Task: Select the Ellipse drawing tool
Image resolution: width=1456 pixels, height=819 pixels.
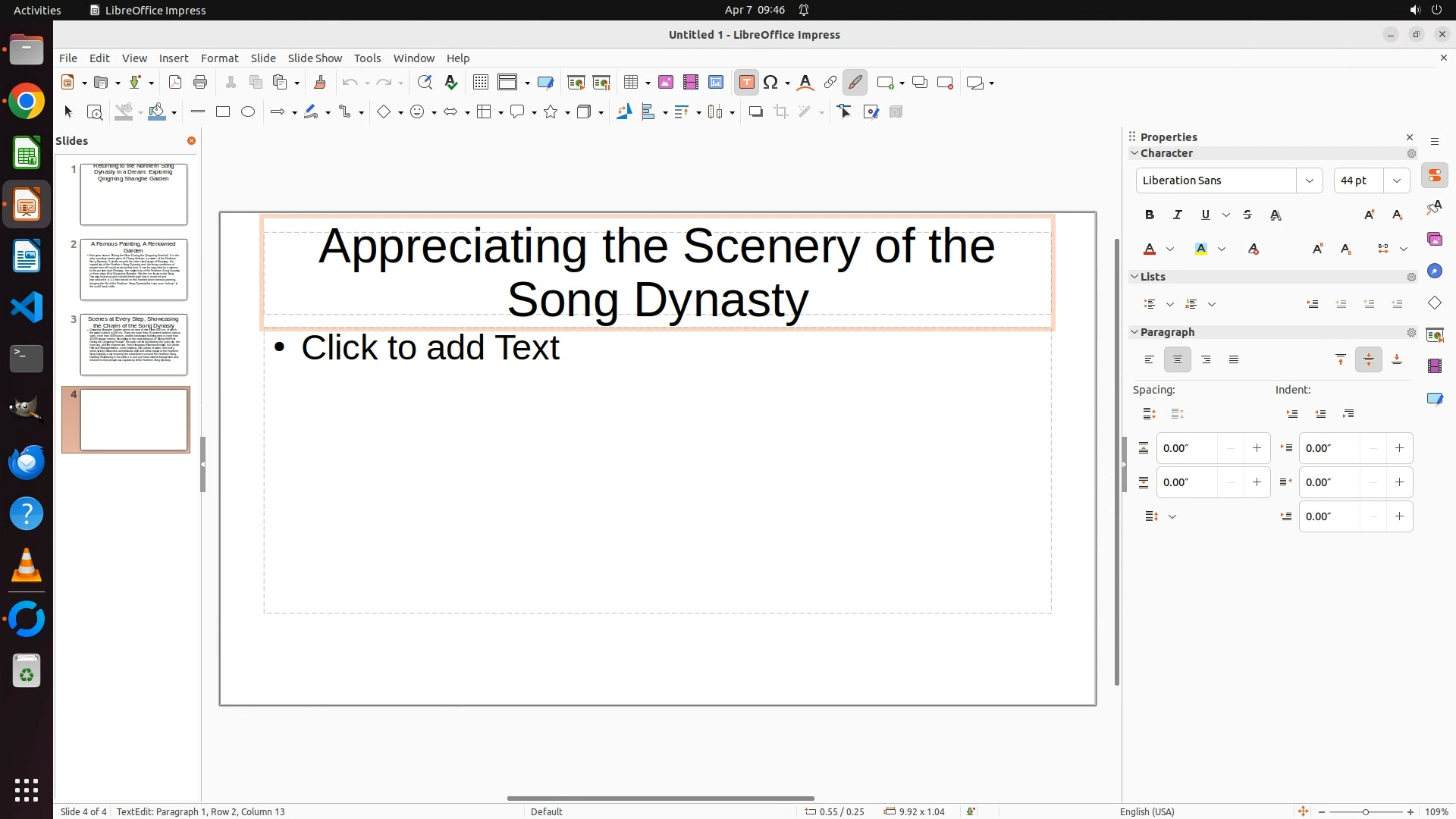Action: (x=248, y=112)
